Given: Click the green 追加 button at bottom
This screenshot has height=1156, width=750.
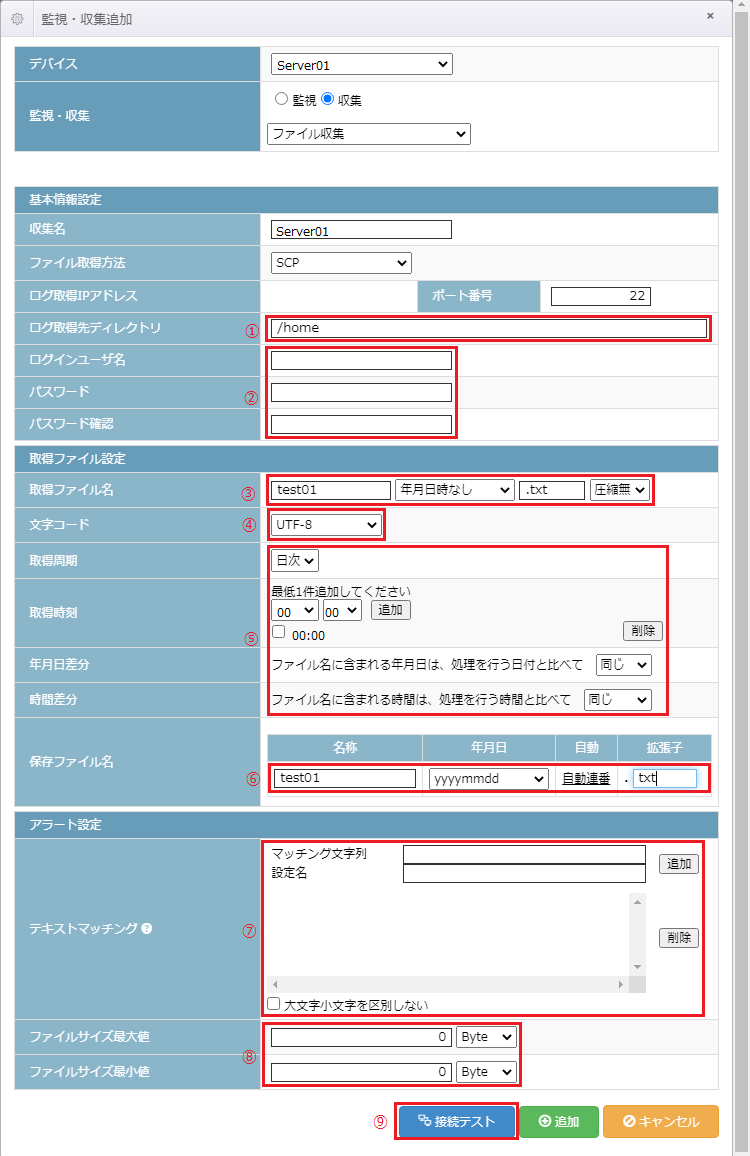Looking at the screenshot, I should pyautogui.click(x=558, y=1121).
